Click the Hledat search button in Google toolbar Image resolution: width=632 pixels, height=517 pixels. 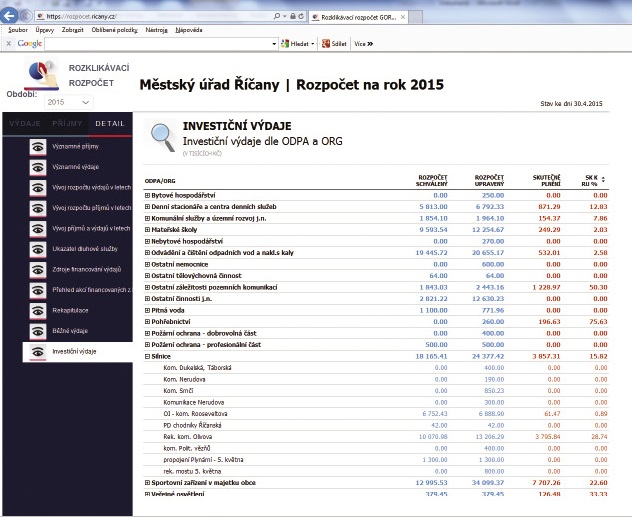295,44
